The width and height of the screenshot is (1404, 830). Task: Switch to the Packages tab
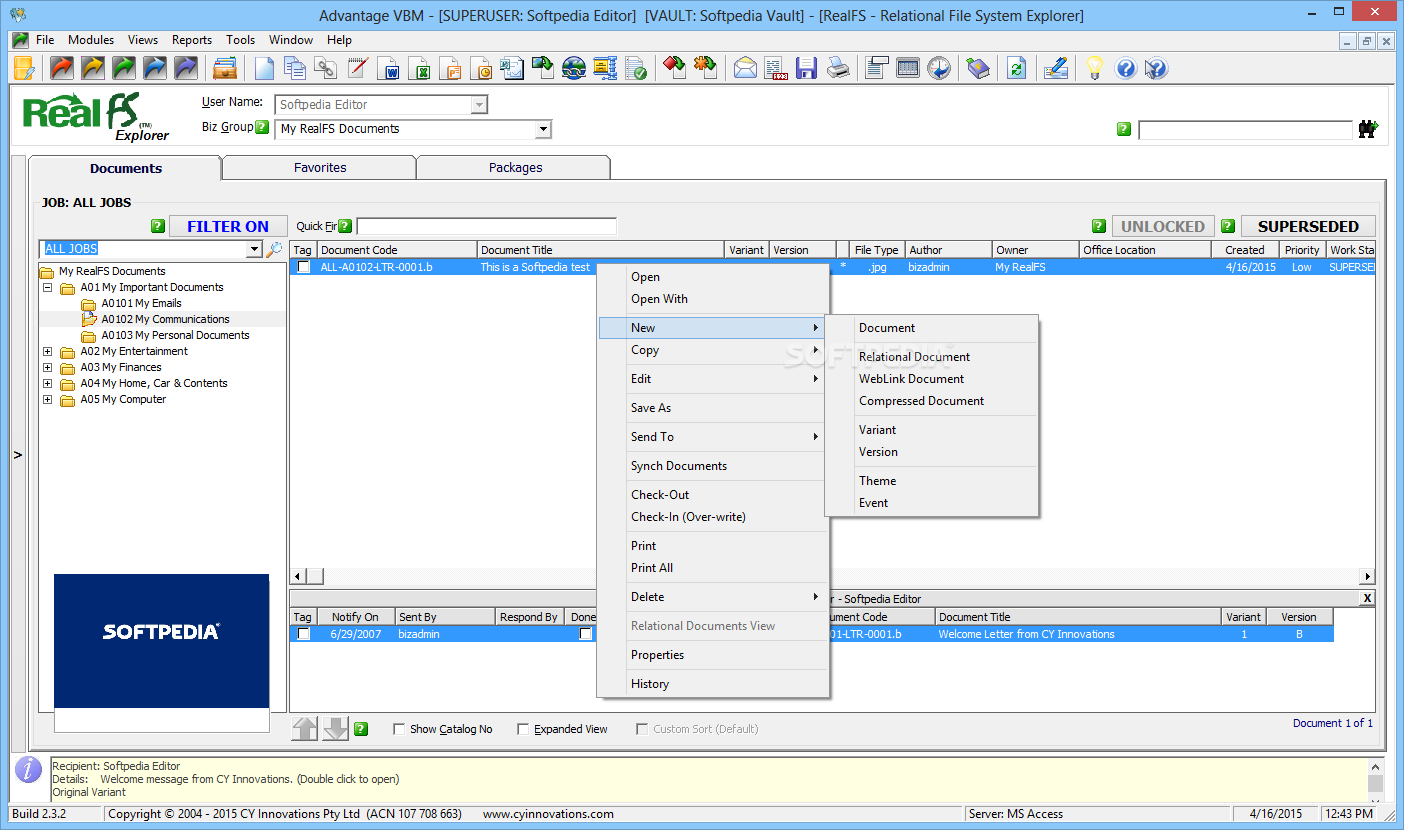pyautogui.click(x=516, y=168)
